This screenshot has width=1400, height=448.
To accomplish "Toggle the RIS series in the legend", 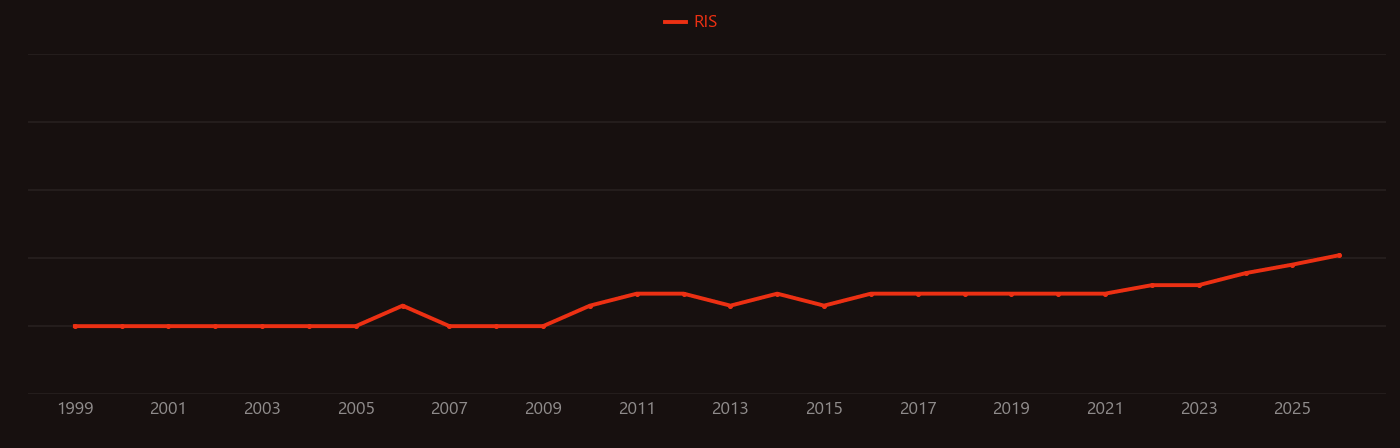I will click(x=691, y=22).
